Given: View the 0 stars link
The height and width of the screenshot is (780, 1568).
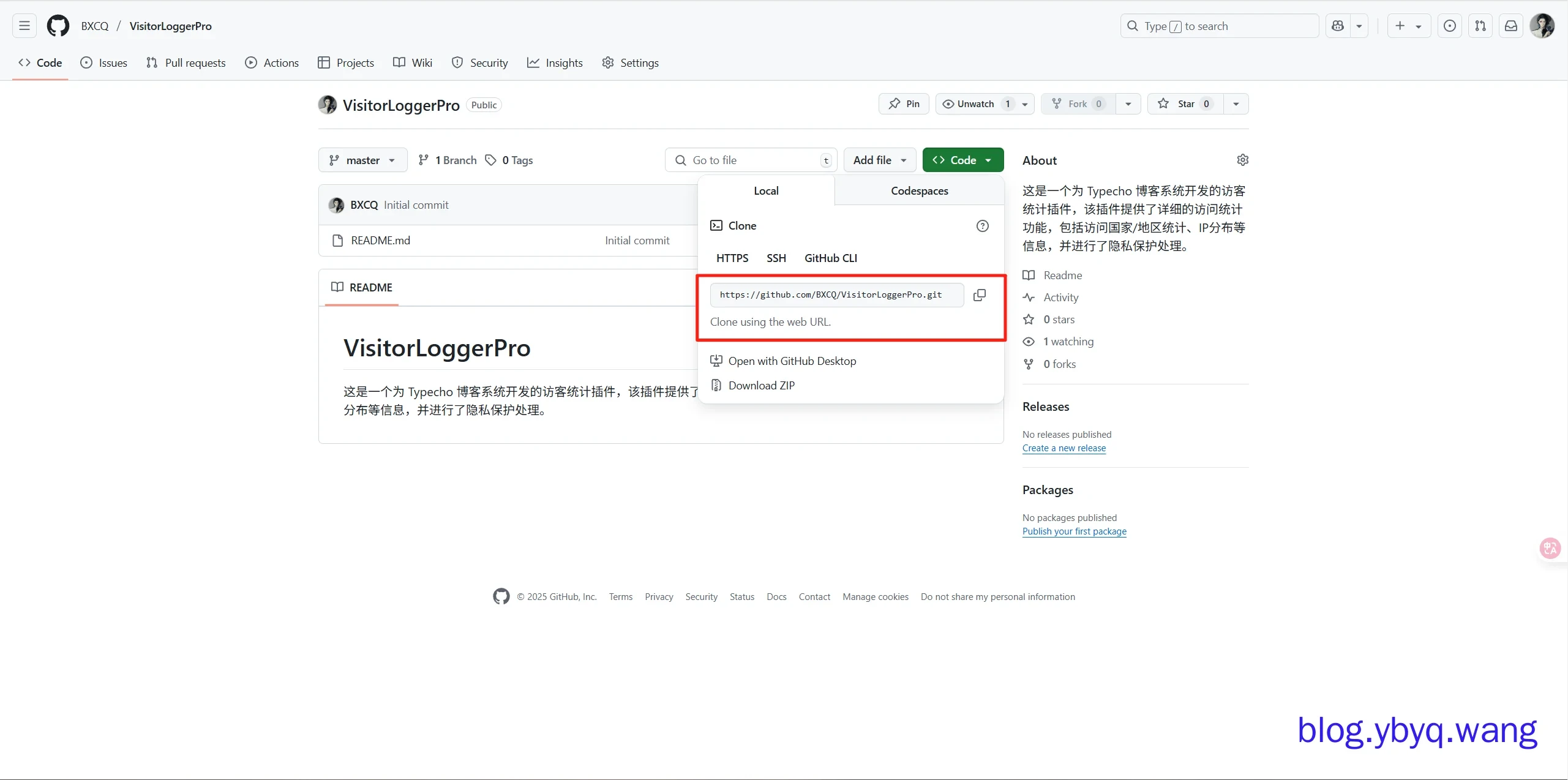Looking at the screenshot, I should point(1049,319).
